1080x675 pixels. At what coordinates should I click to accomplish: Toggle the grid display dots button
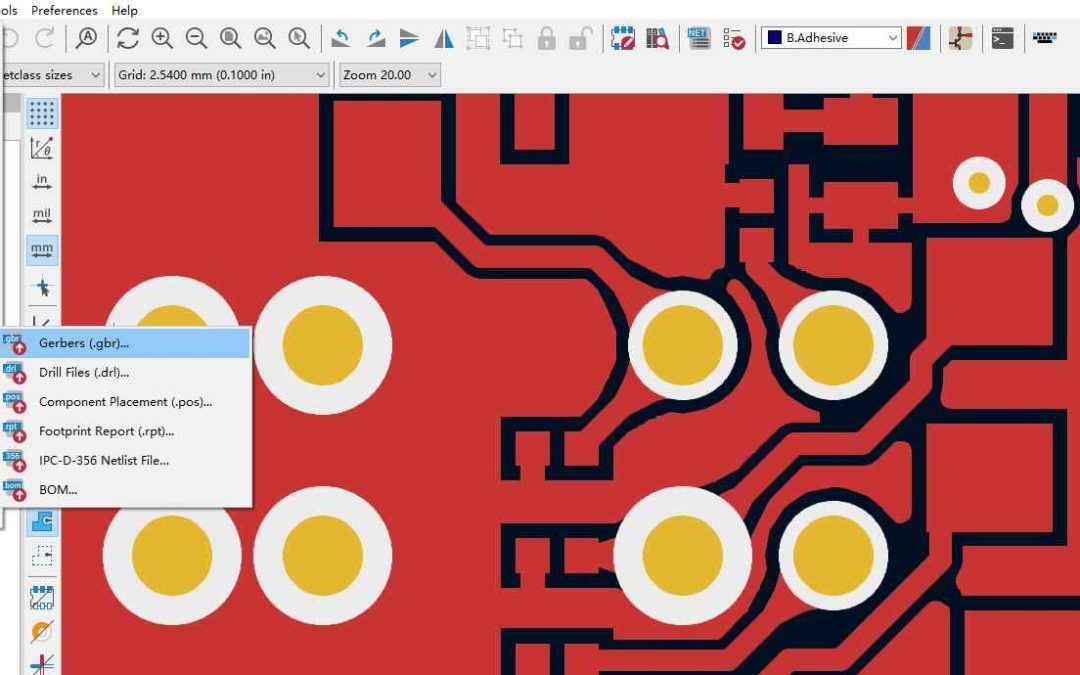[42, 114]
